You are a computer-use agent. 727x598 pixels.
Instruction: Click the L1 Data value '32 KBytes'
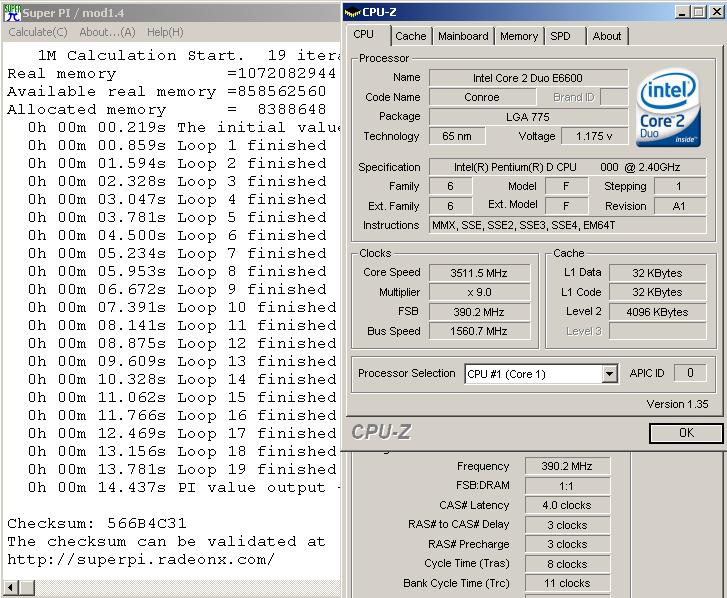[x=657, y=273]
